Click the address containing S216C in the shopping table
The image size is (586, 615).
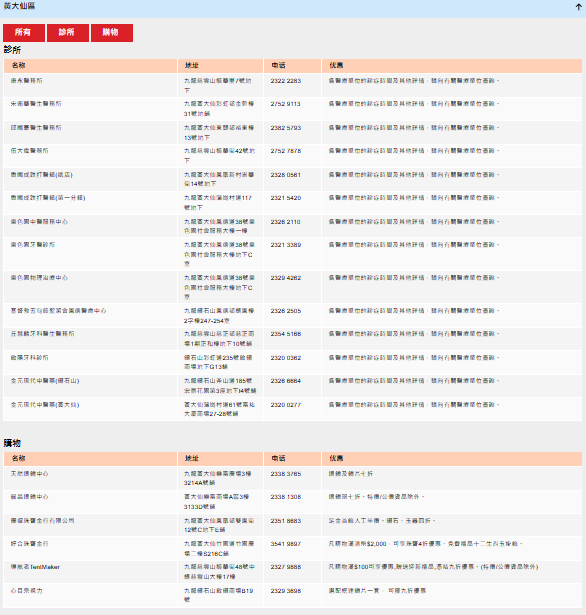pos(219,549)
